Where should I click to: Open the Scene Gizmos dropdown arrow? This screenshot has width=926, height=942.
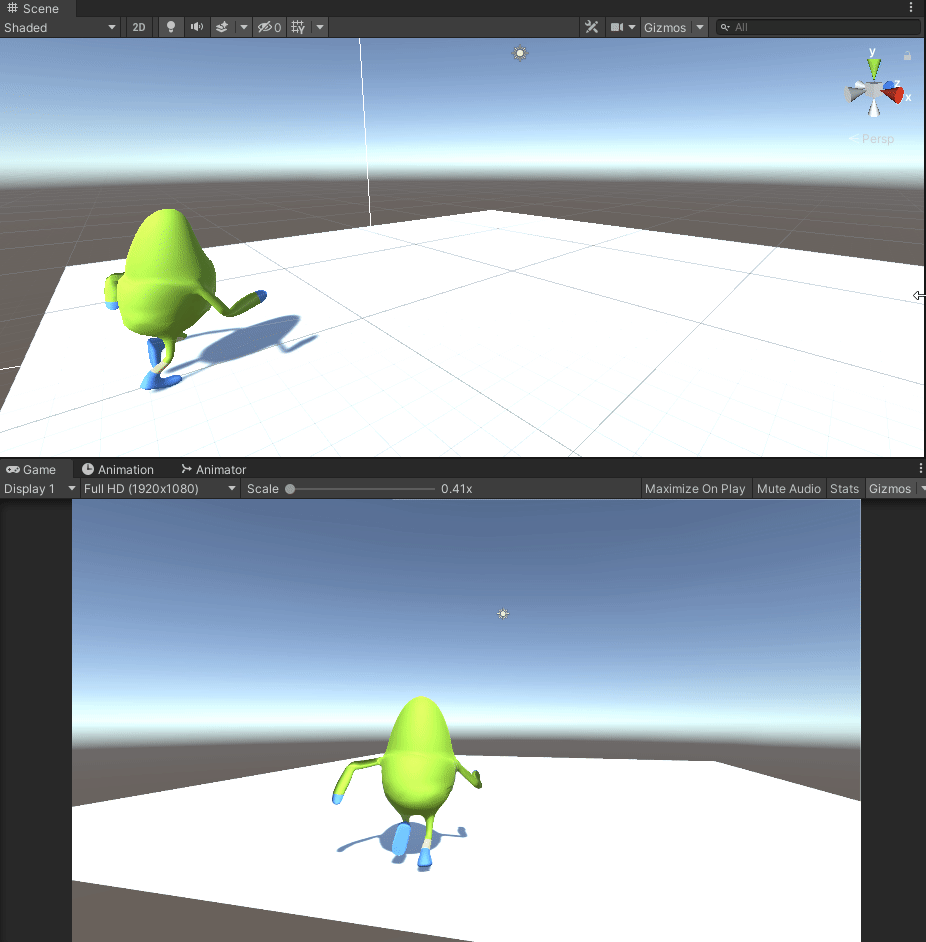tap(699, 28)
